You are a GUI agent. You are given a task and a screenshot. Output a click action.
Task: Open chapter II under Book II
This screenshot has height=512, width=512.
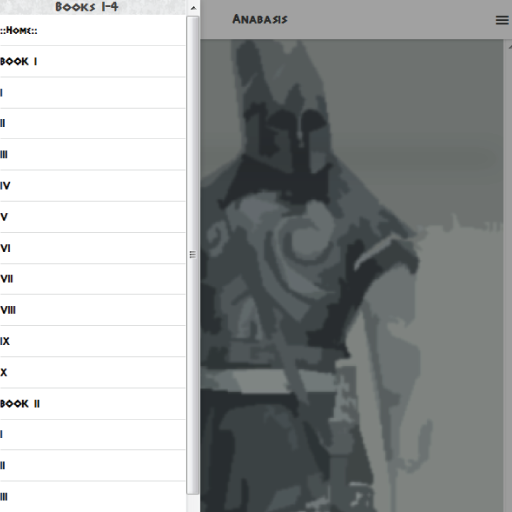(92, 465)
